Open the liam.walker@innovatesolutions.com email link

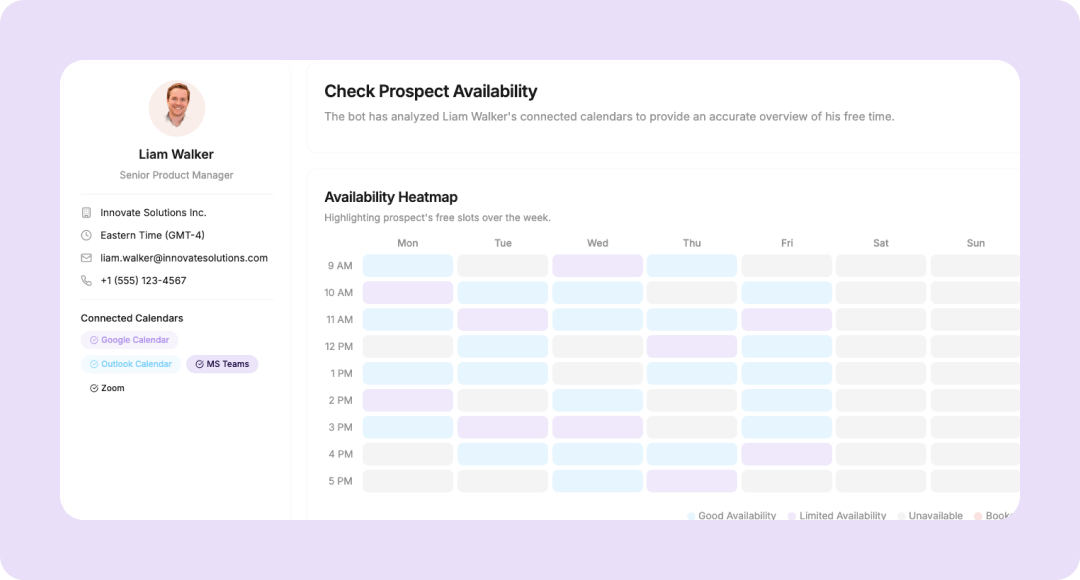point(184,258)
